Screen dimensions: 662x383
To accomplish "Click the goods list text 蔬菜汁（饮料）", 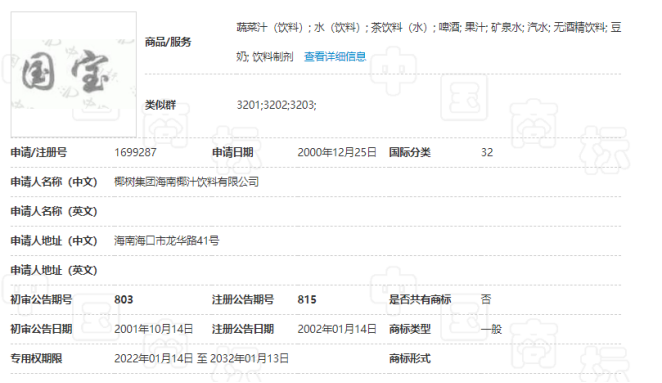I will pyautogui.click(x=270, y=27).
